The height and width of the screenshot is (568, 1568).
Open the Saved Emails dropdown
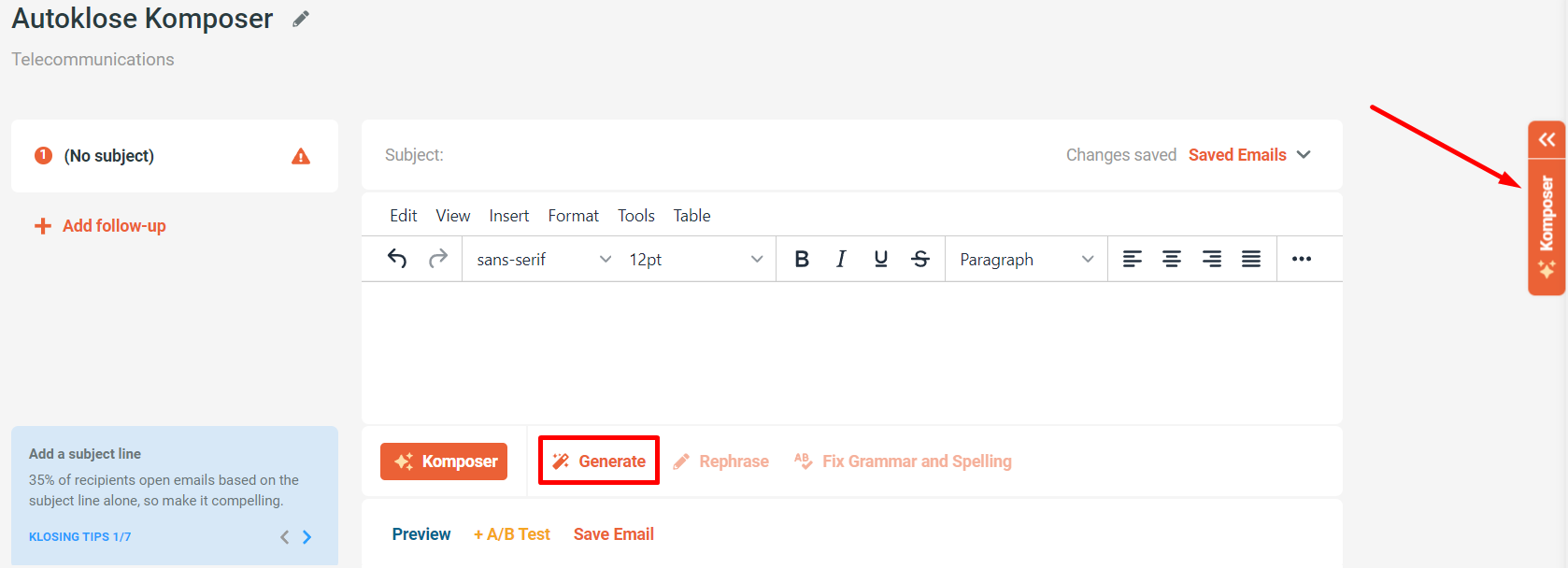coord(1249,155)
